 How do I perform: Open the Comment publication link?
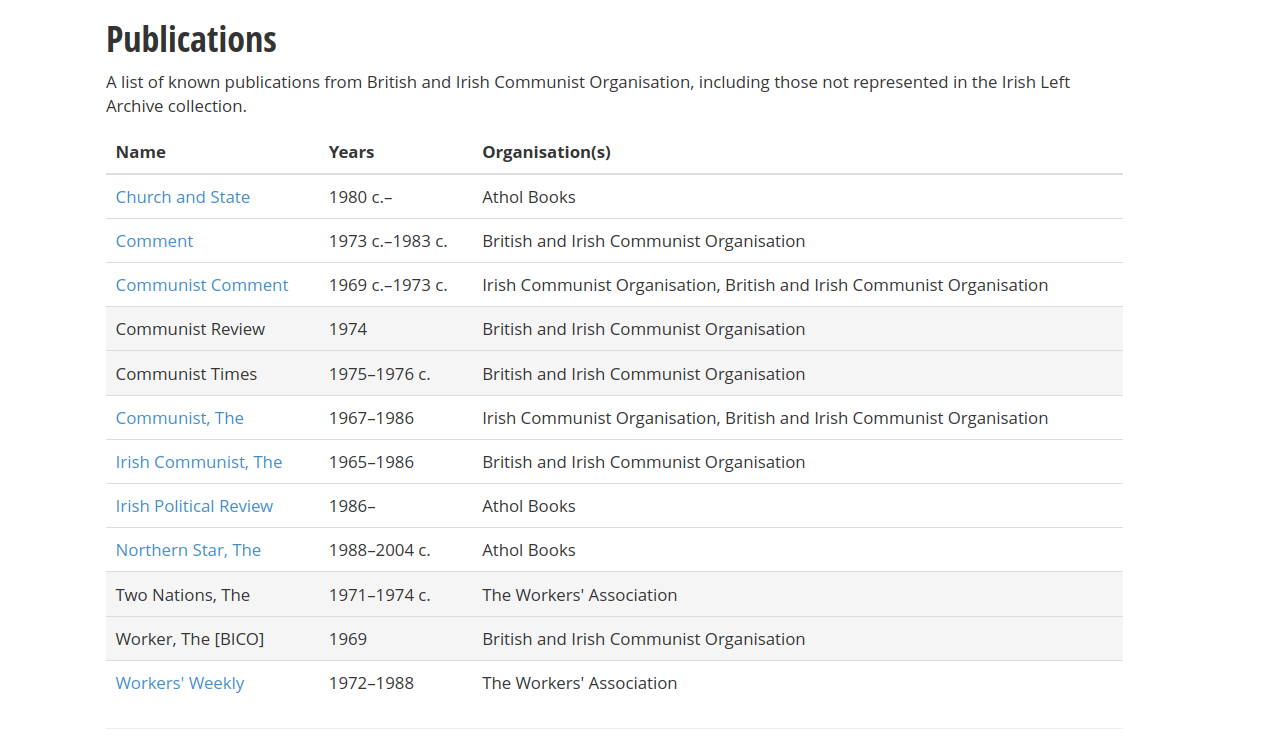[154, 241]
